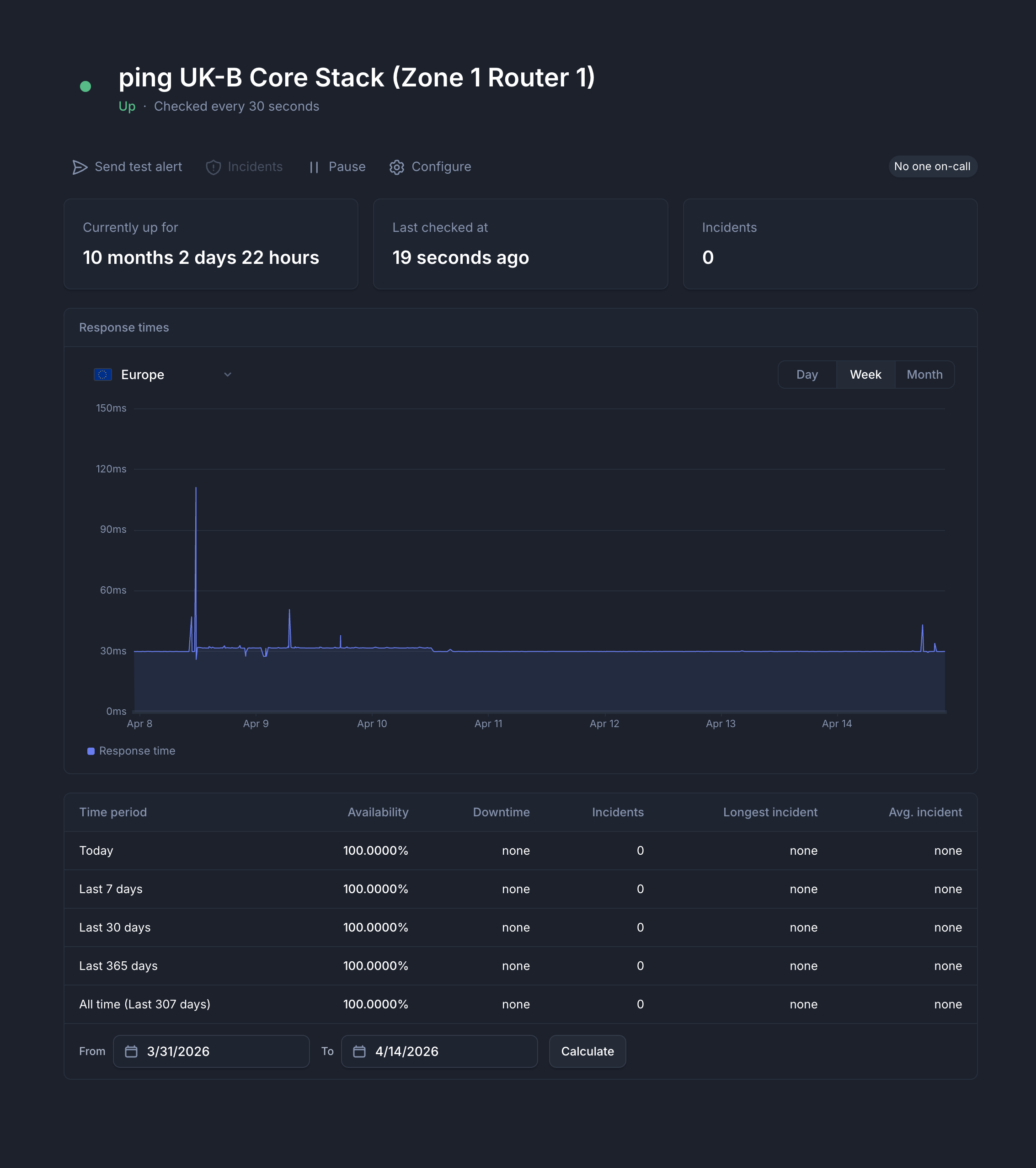Select the Week range tab
This screenshot has width=1036, height=1168.
[x=865, y=375]
